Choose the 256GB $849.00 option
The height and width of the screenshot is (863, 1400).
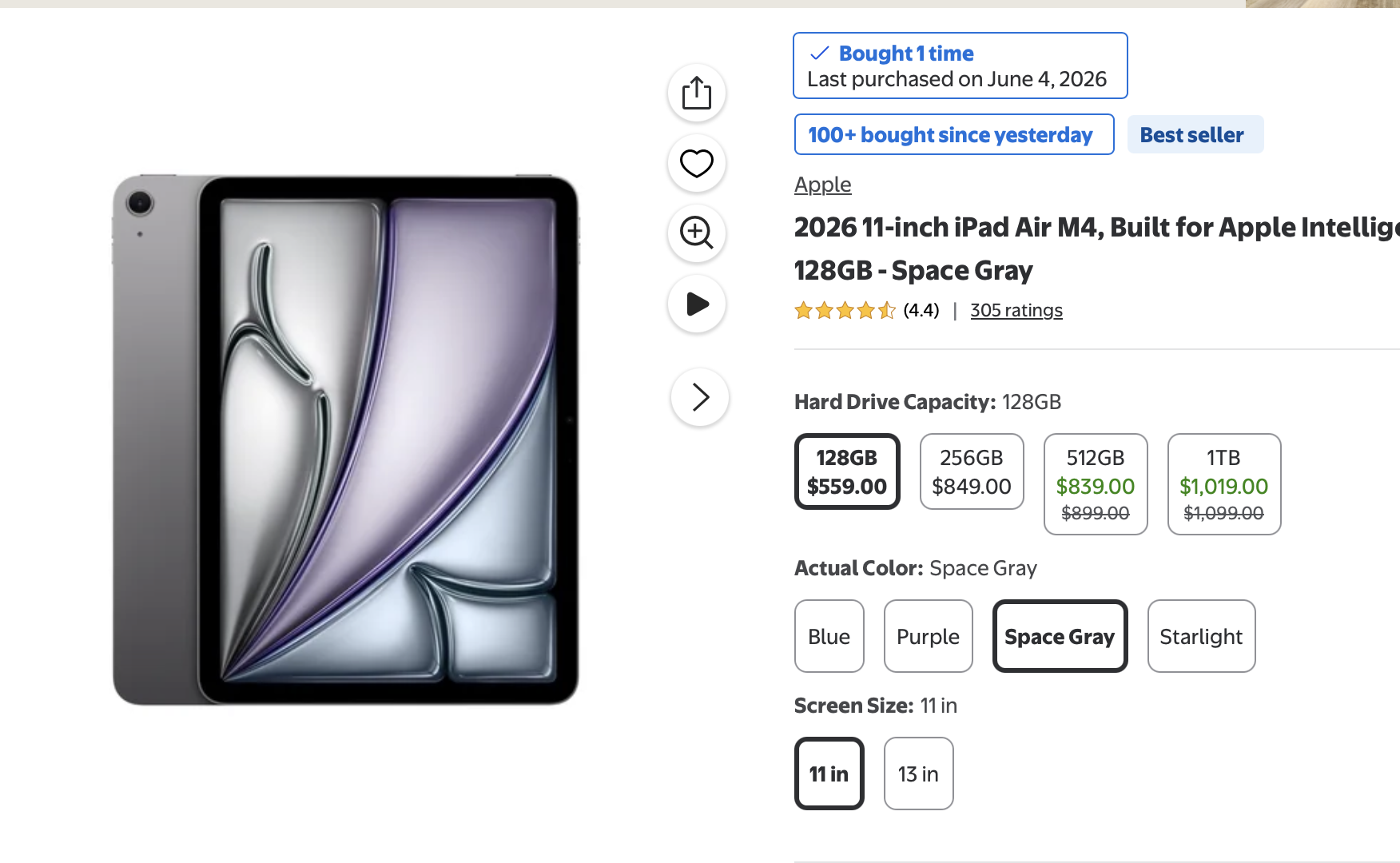click(972, 471)
